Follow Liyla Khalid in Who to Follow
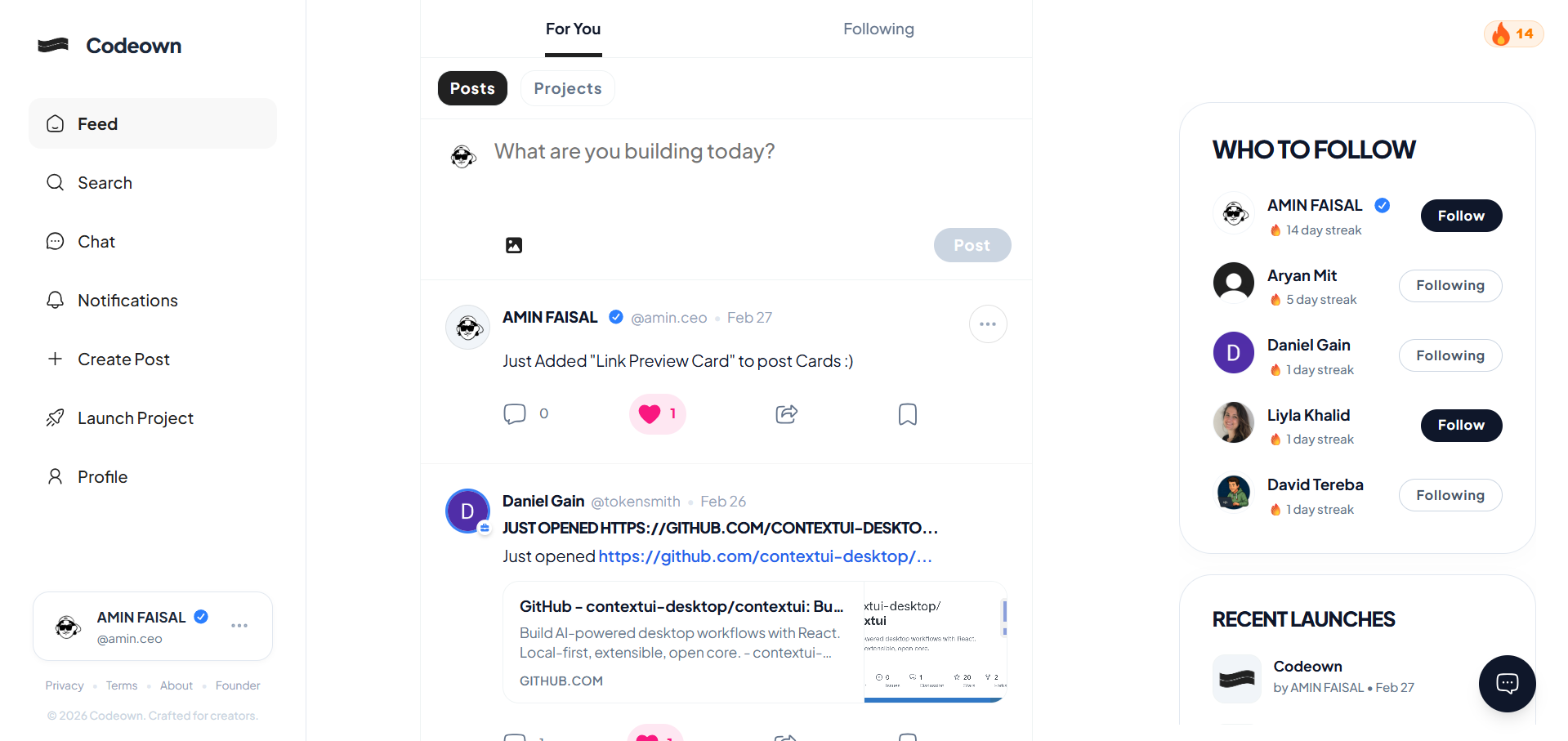 tap(1460, 425)
